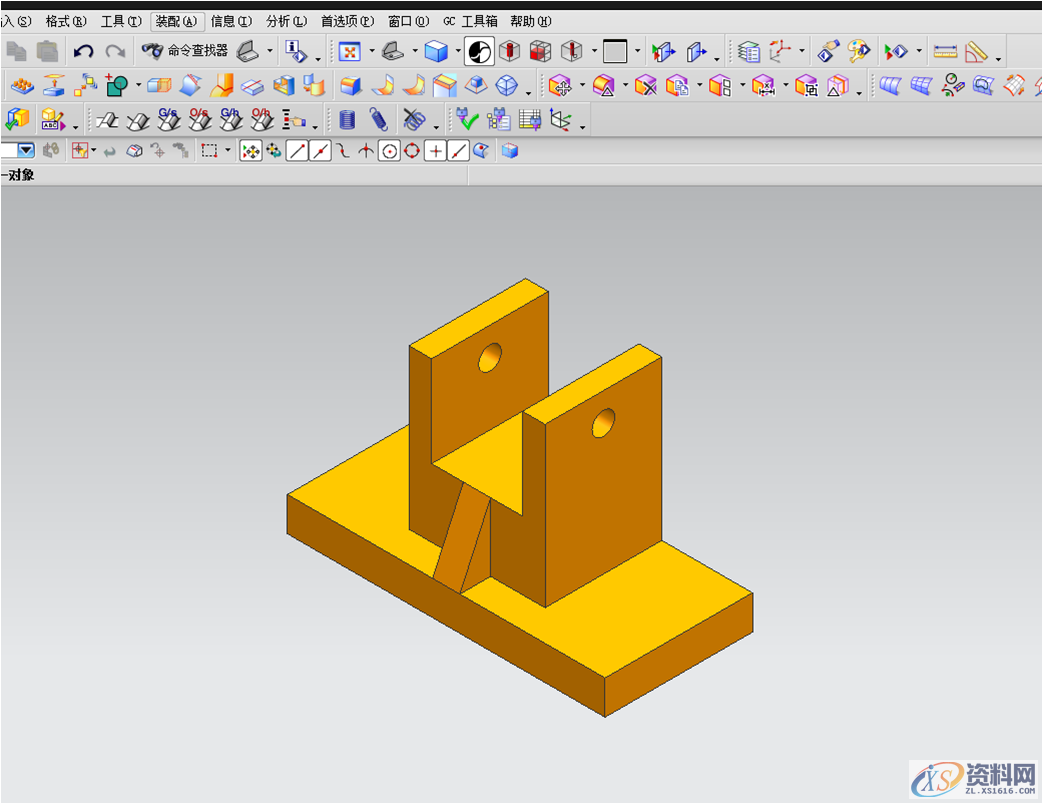The width and height of the screenshot is (1043, 804).
Task: Select the Move Face icon
Action: click(x=560, y=87)
